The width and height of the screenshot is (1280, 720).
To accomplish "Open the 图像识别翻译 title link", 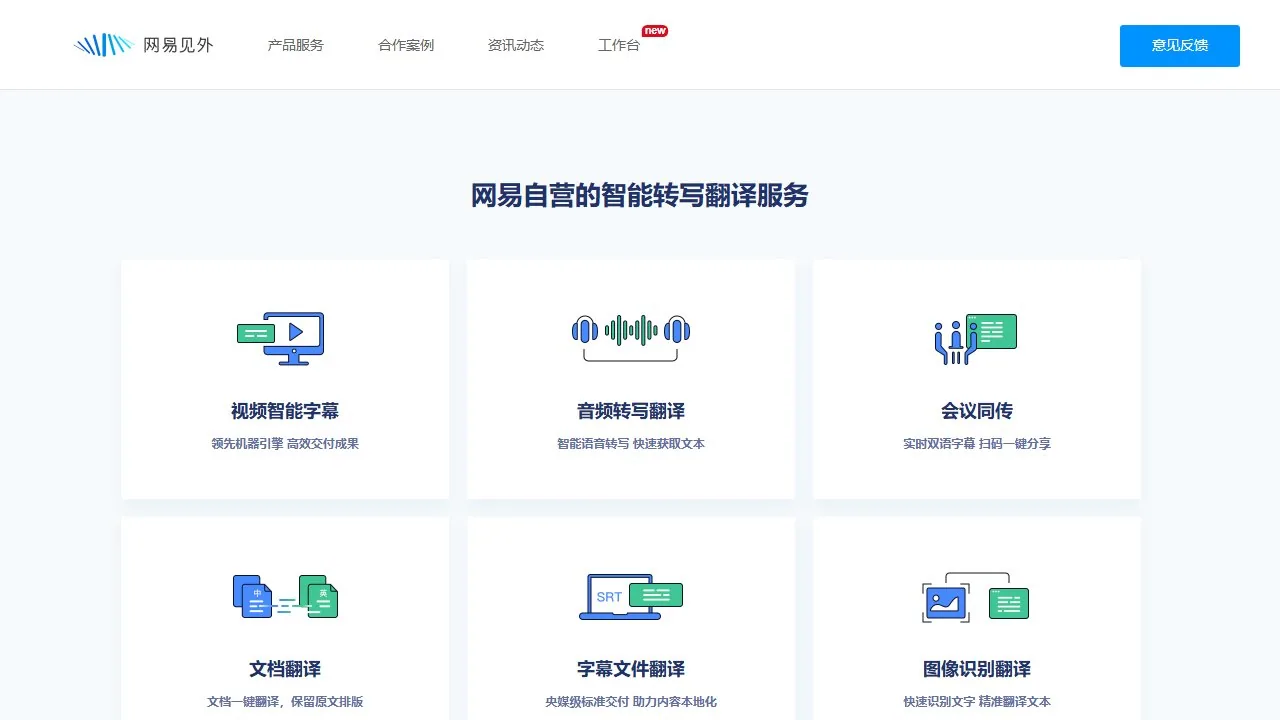I will [977, 669].
